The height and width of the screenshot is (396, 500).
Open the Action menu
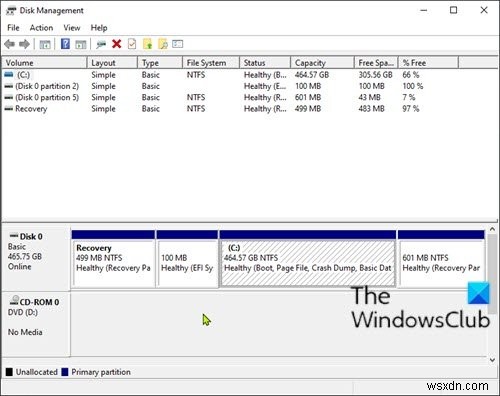pyautogui.click(x=41, y=28)
